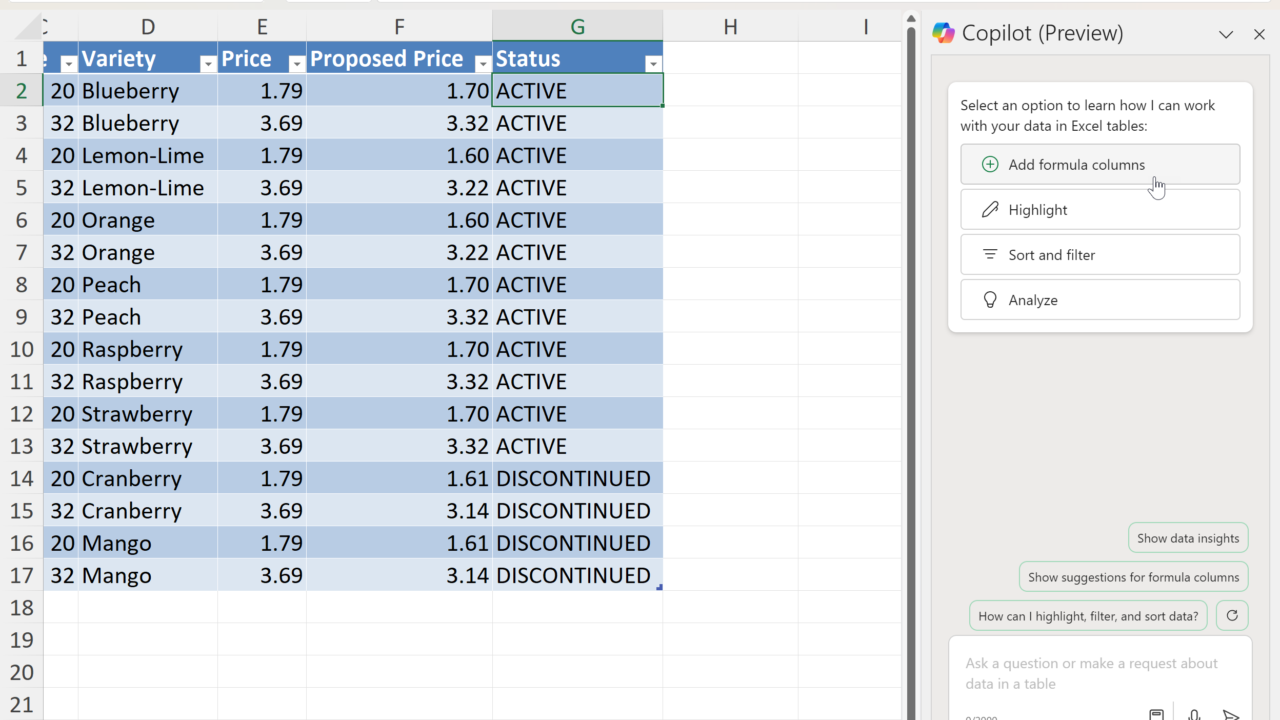This screenshot has height=720, width=1280.
Task: Open the Price column filter dropdown
Action: click(296, 64)
